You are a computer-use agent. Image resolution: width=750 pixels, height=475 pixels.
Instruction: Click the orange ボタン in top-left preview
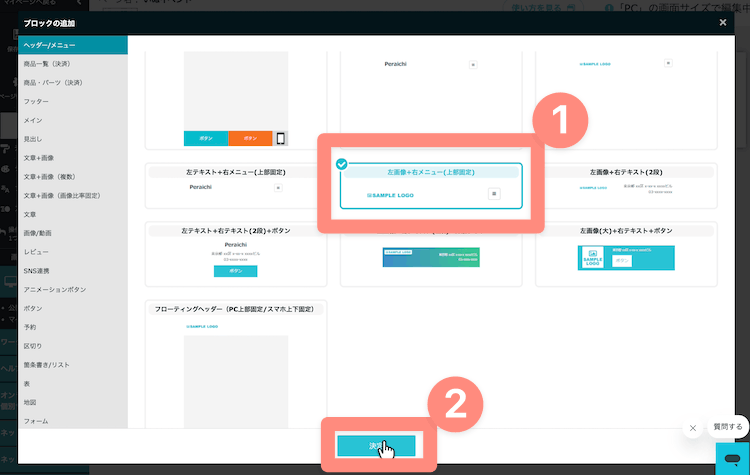tap(250, 138)
